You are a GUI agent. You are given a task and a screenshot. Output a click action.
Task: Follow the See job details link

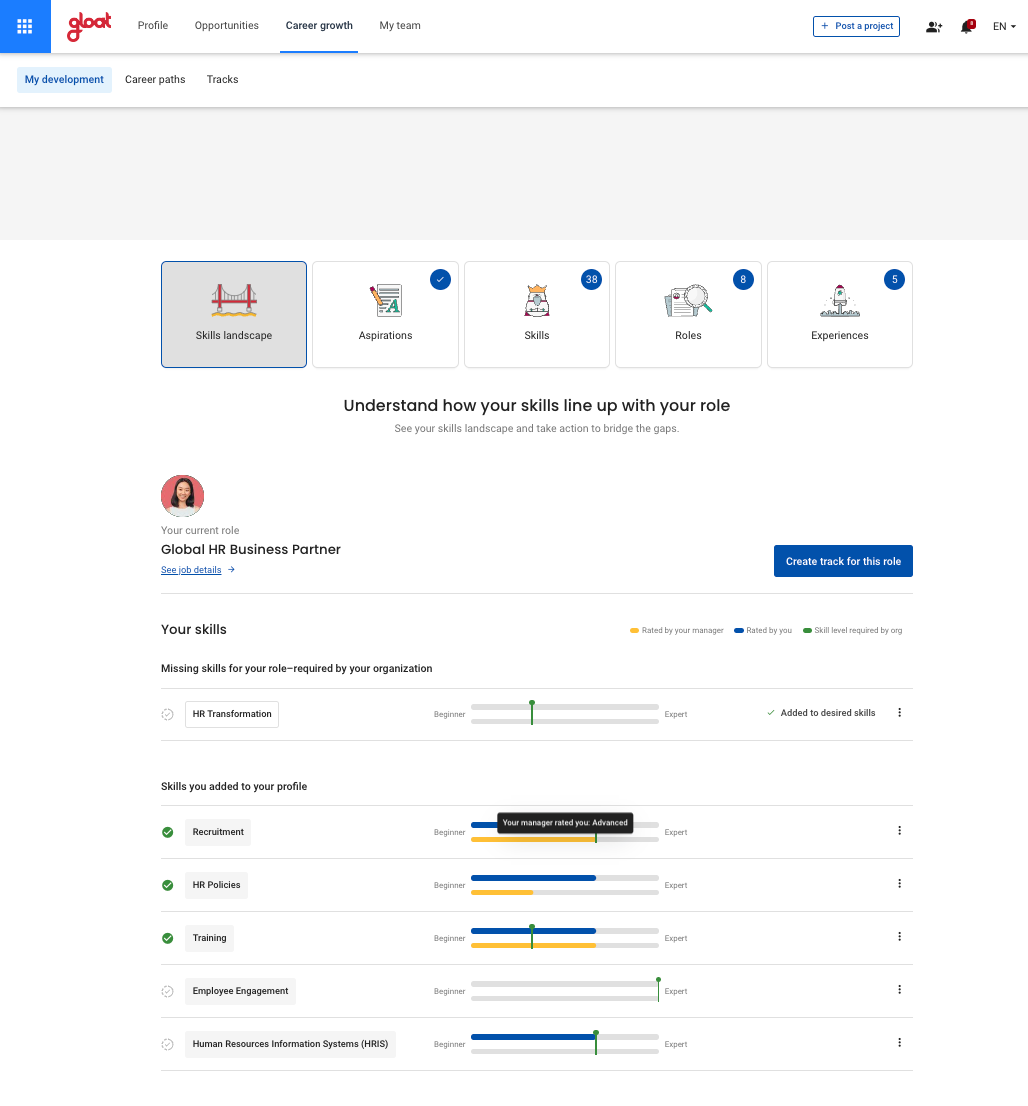point(191,570)
